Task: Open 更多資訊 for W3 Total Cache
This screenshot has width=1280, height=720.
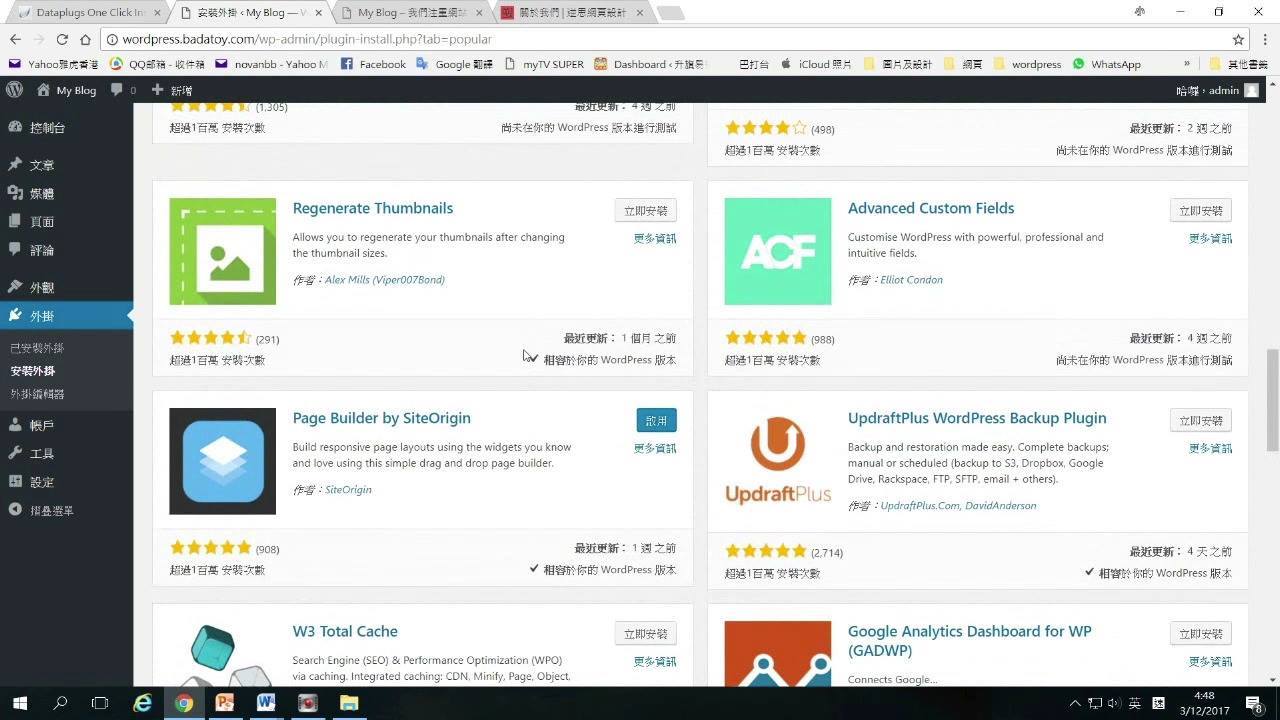Action: tap(655, 661)
